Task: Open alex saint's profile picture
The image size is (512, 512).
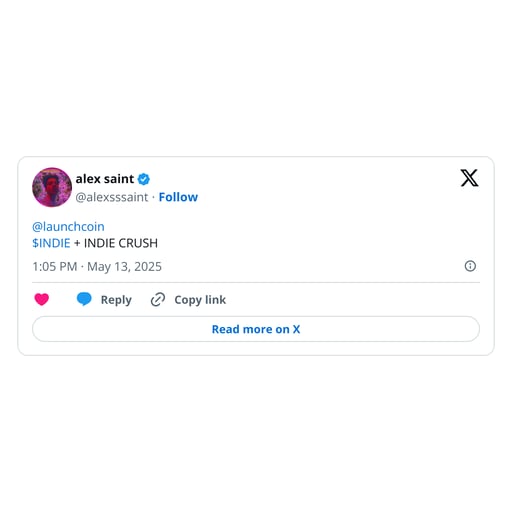Action: tap(52, 187)
